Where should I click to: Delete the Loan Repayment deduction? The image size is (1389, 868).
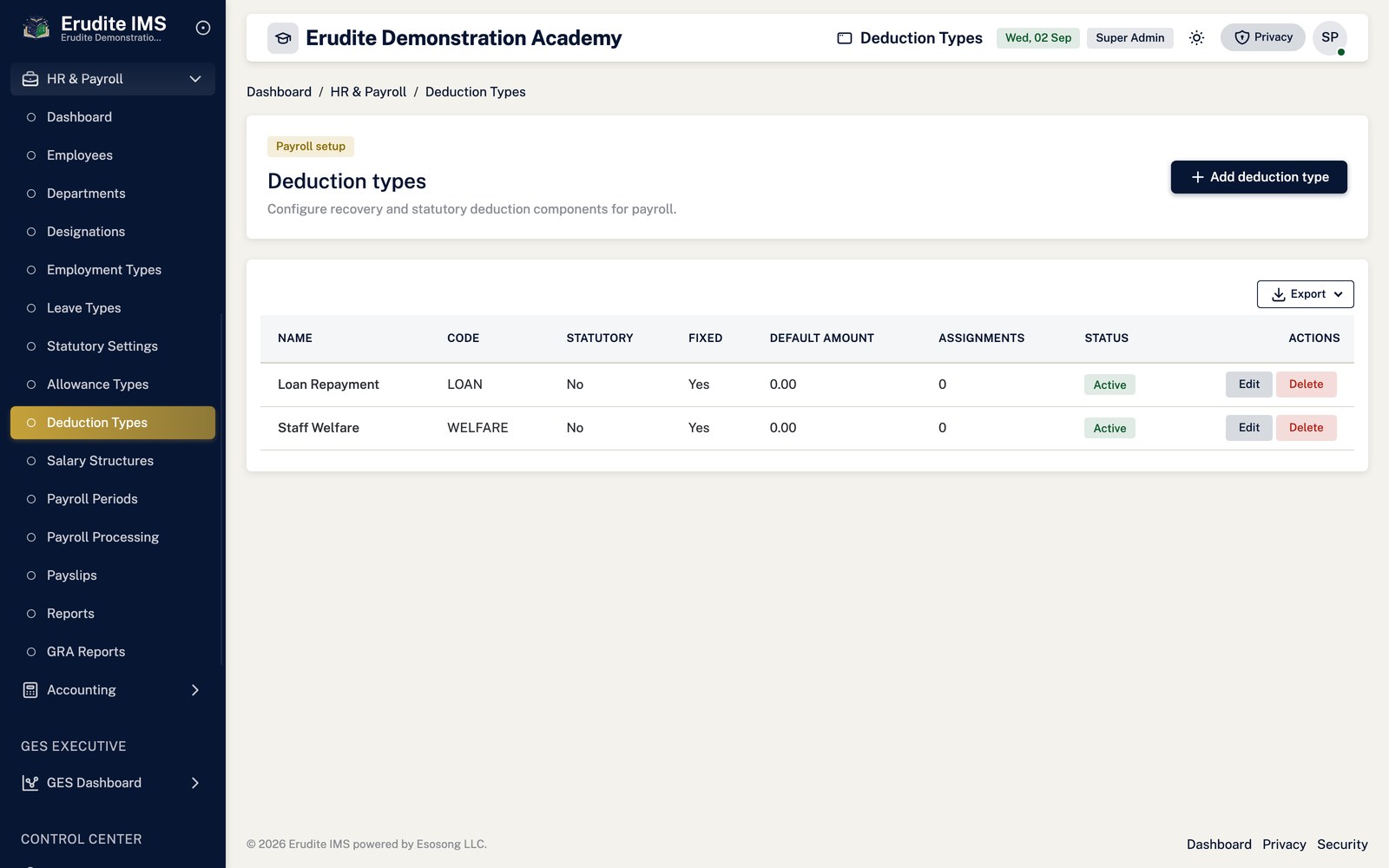[1306, 385]
